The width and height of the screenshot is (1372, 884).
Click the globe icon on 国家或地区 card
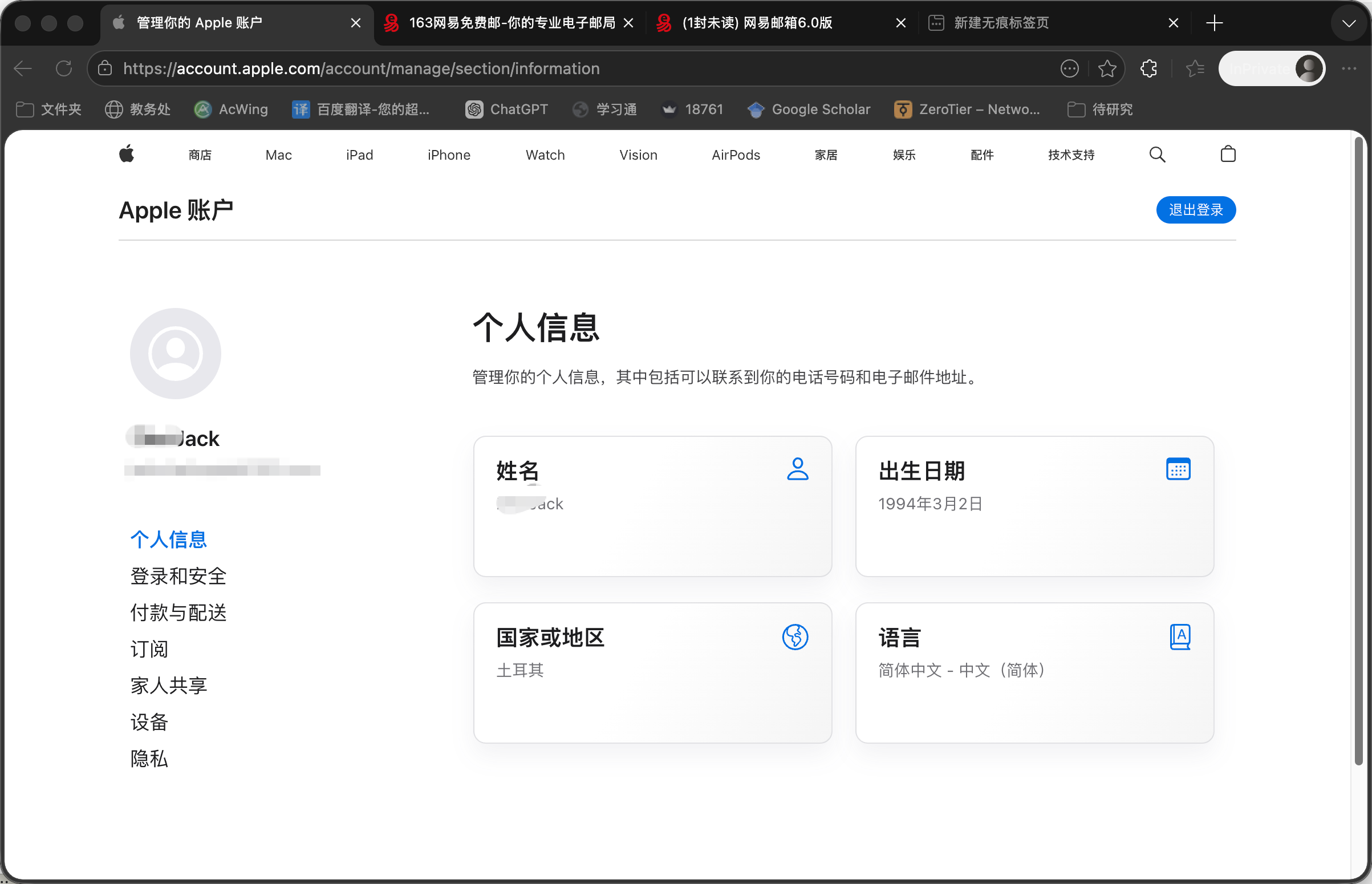coord(795,636)
